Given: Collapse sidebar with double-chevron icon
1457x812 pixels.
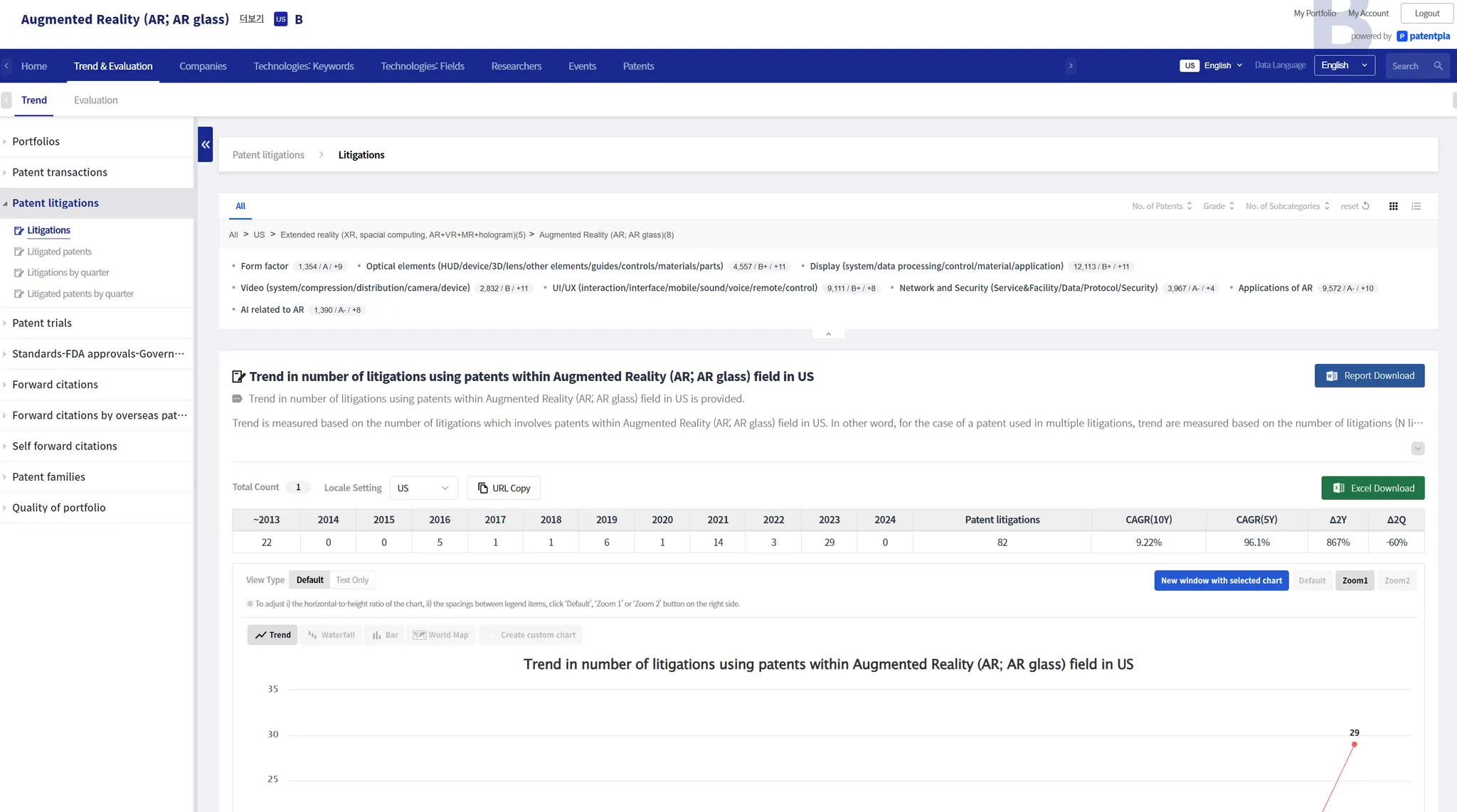Looking at the screenshot, I should [x=206, y=144].
